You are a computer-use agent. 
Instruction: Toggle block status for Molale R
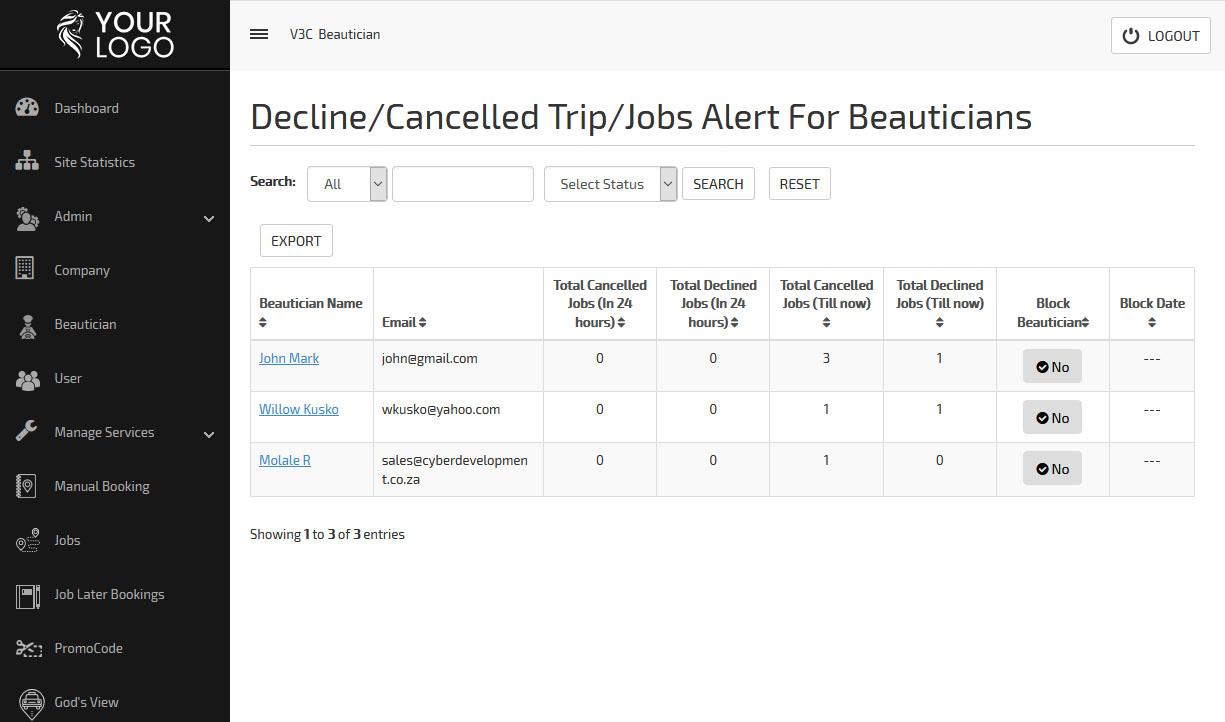click(1052, 469)
